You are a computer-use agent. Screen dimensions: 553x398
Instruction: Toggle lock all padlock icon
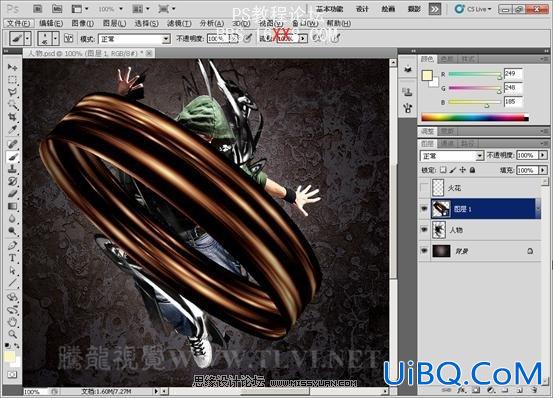pyautogui.click(x=472, y=170)
